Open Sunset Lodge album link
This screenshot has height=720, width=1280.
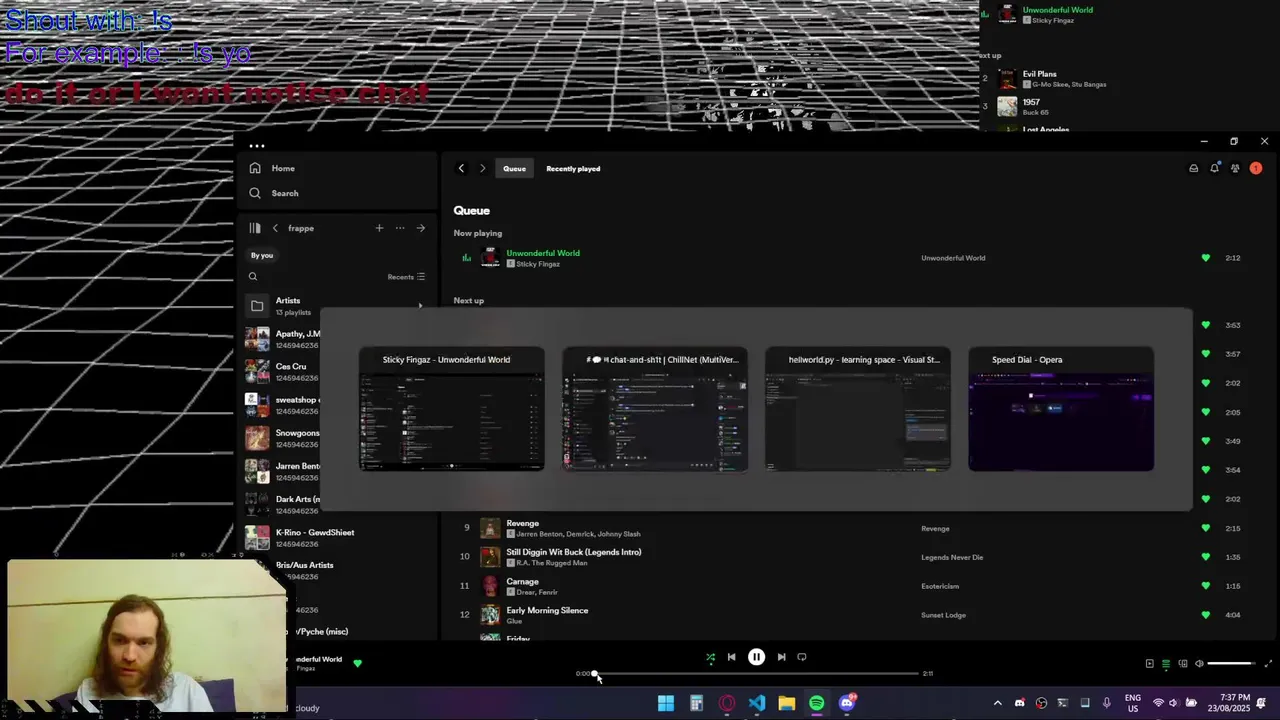tap(943, 615)
